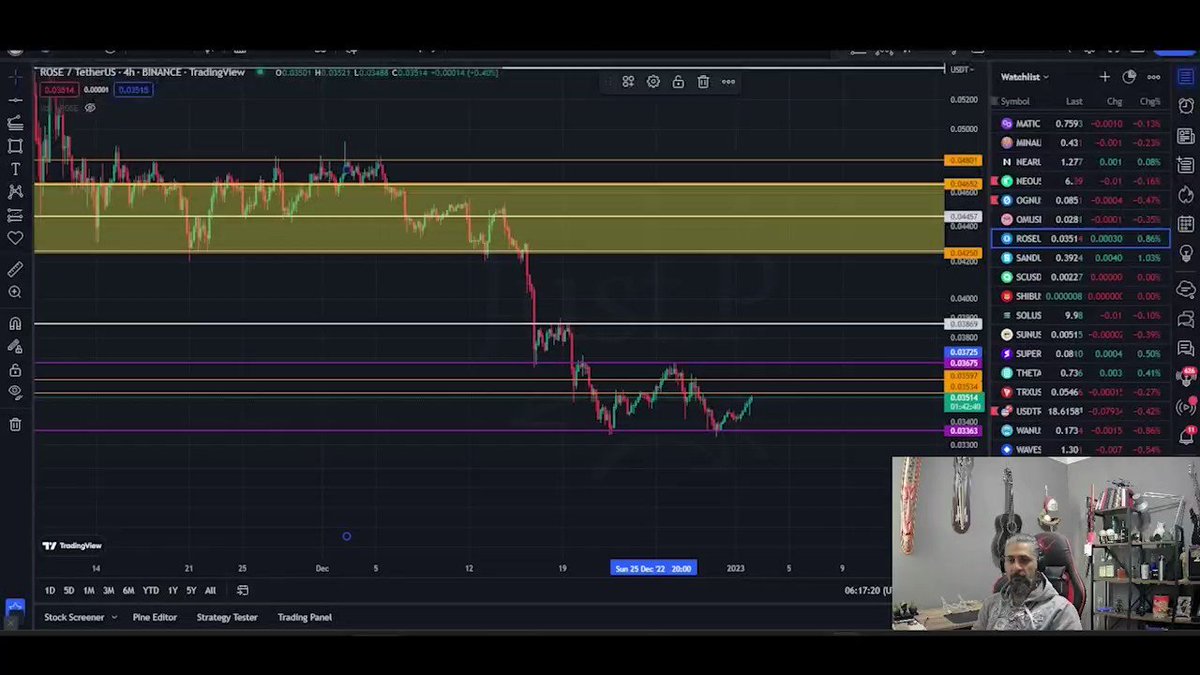Select the crosshair cursor tool
The height and width of the screenshot is (675, 1200).
click(x=15, y=77)
